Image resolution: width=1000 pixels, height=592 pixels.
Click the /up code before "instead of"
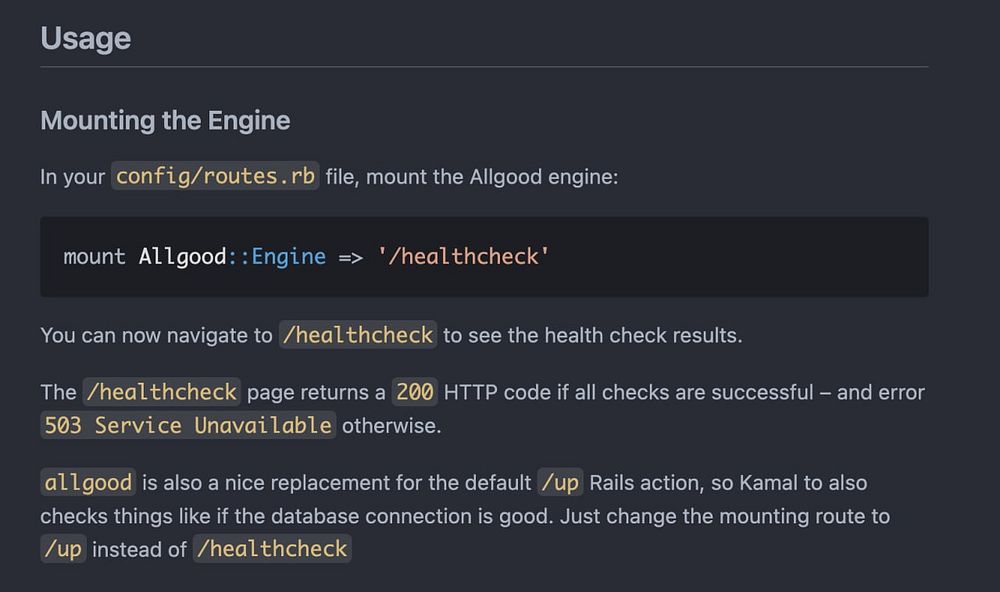pos(62,549)
